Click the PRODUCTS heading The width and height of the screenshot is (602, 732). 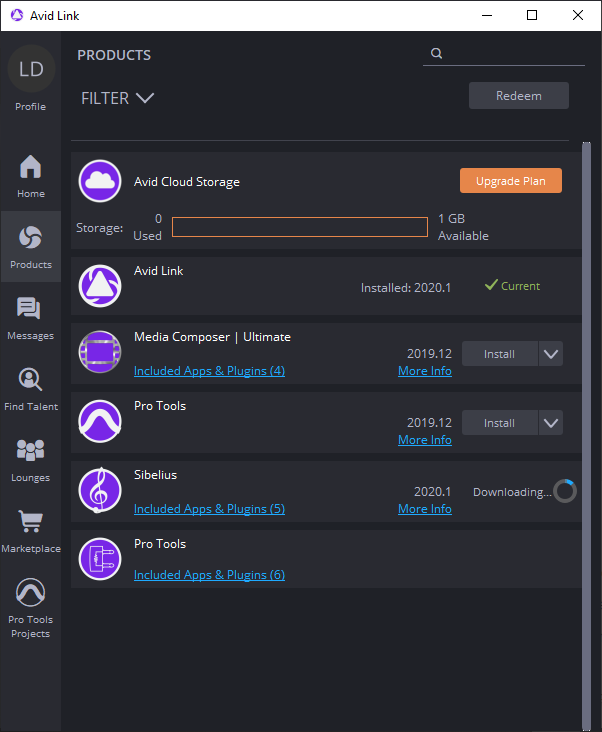(x=114, y=55)
